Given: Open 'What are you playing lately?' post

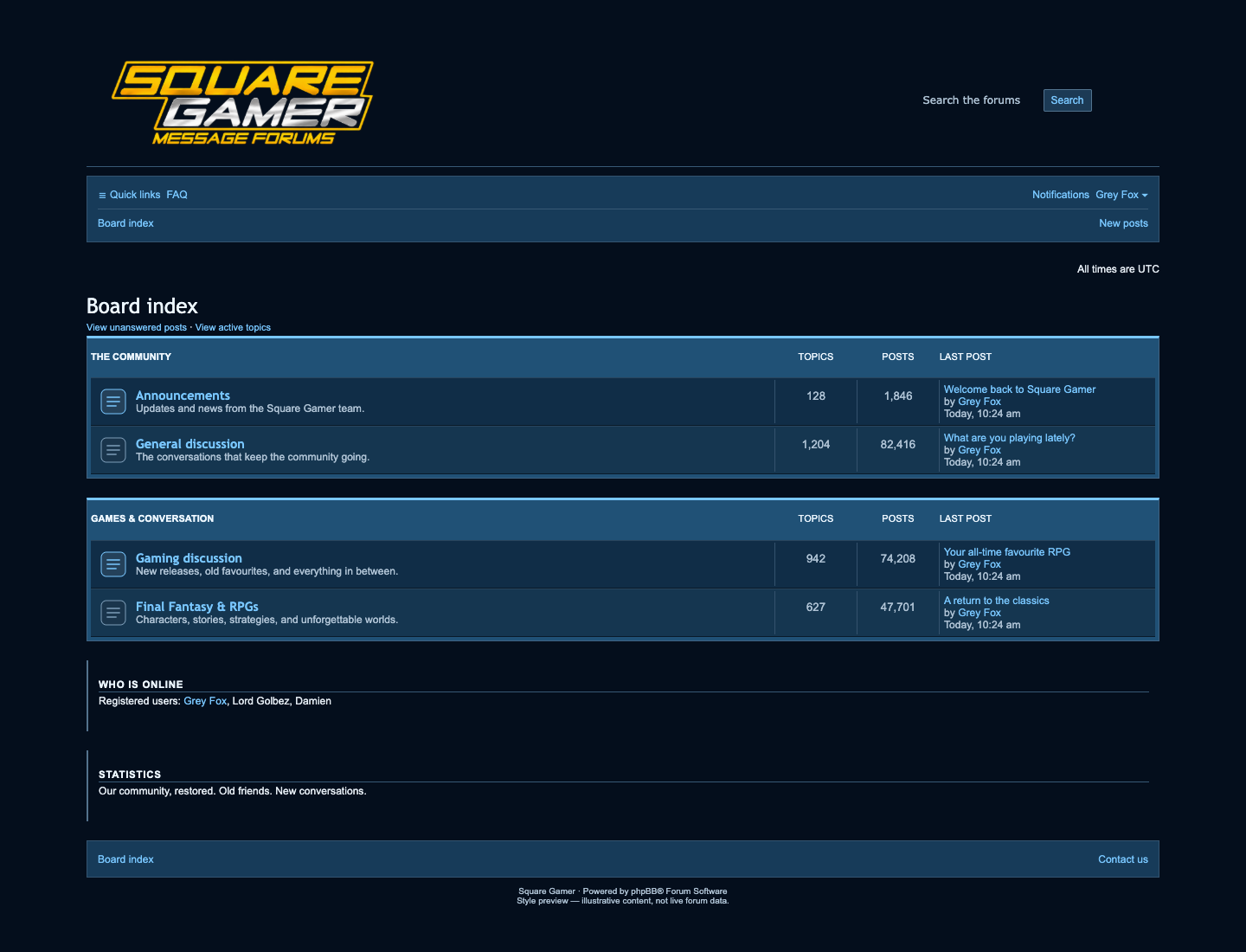Looking at the screenshot, I should (x=1009, y=438).
